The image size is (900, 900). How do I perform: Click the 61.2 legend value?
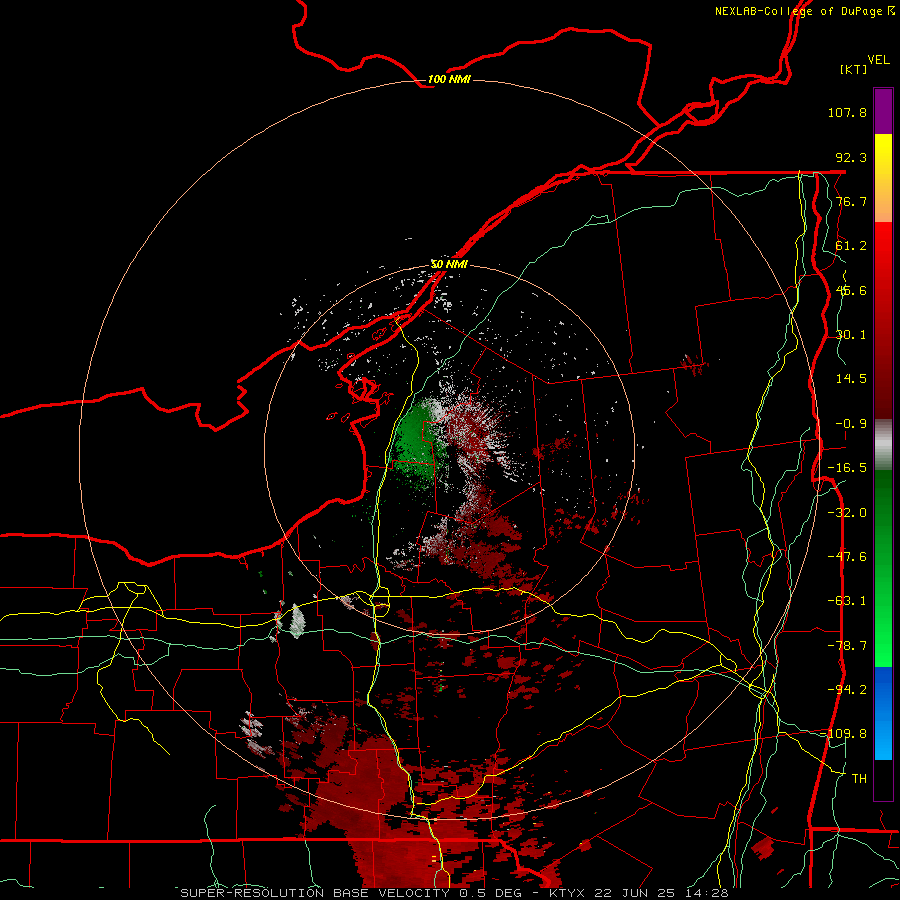pyautogui.click(x=851, y=246)
